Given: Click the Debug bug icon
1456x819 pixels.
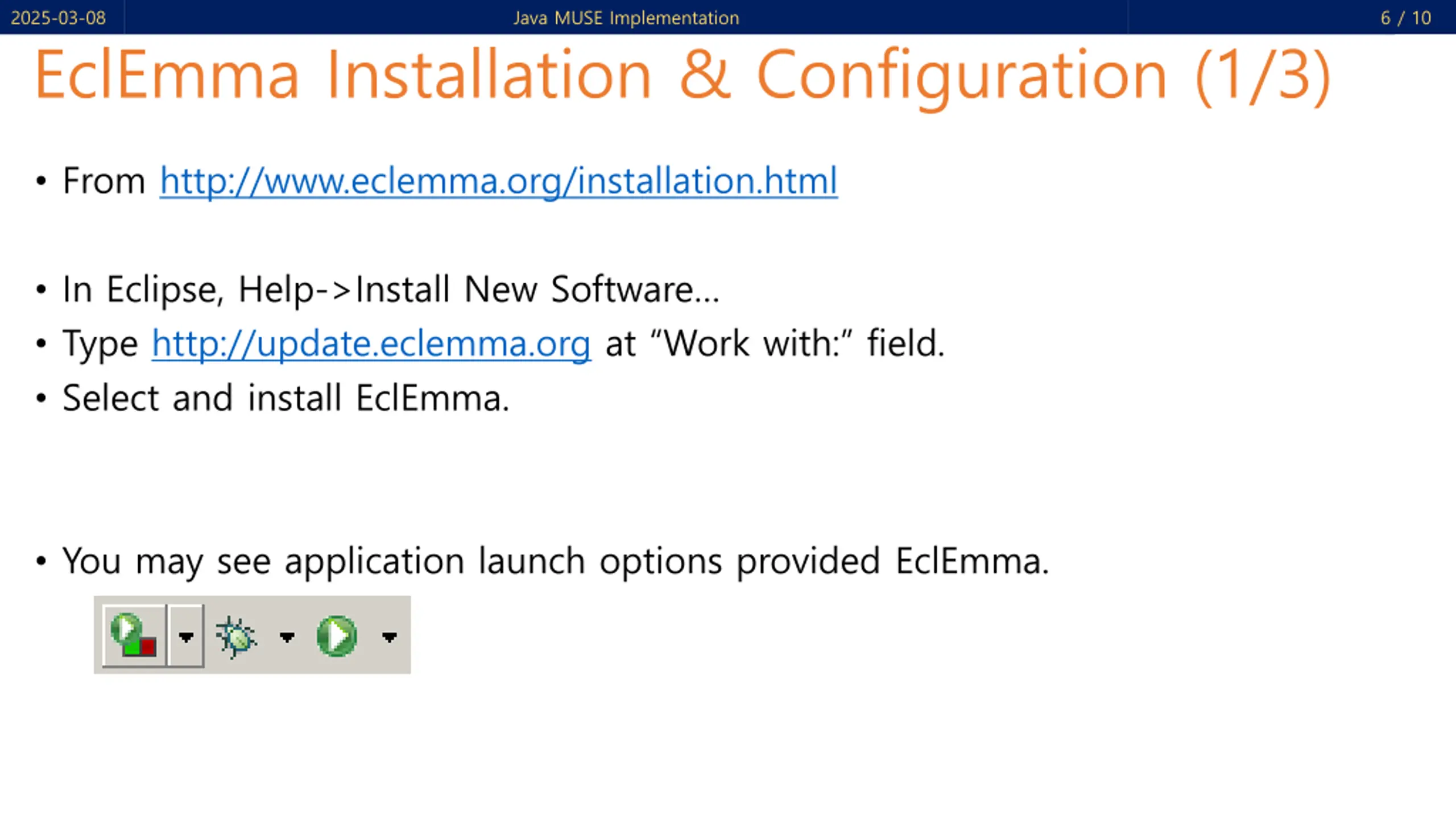Looking at the screenshot, I should [x=236, y=637].
